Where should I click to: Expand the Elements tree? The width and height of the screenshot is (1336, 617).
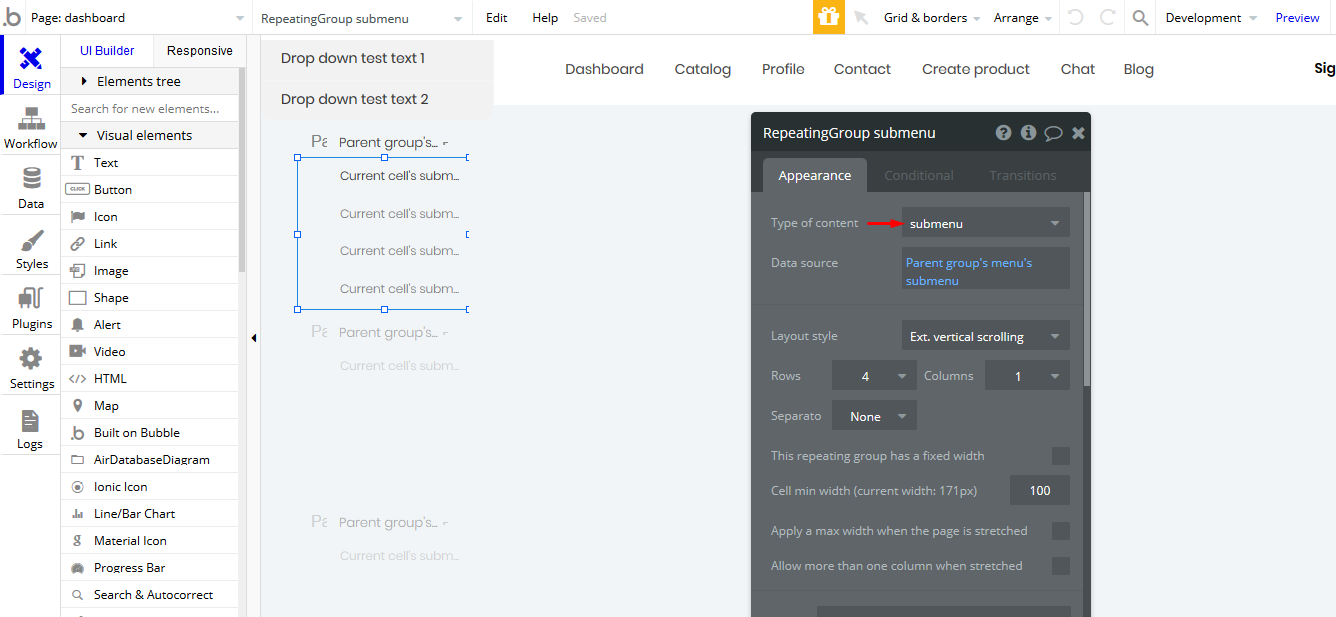click(x=150, y=81)
